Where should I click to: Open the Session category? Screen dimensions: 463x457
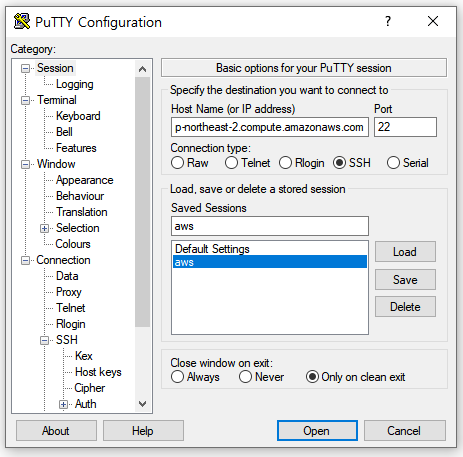[55, 68]
